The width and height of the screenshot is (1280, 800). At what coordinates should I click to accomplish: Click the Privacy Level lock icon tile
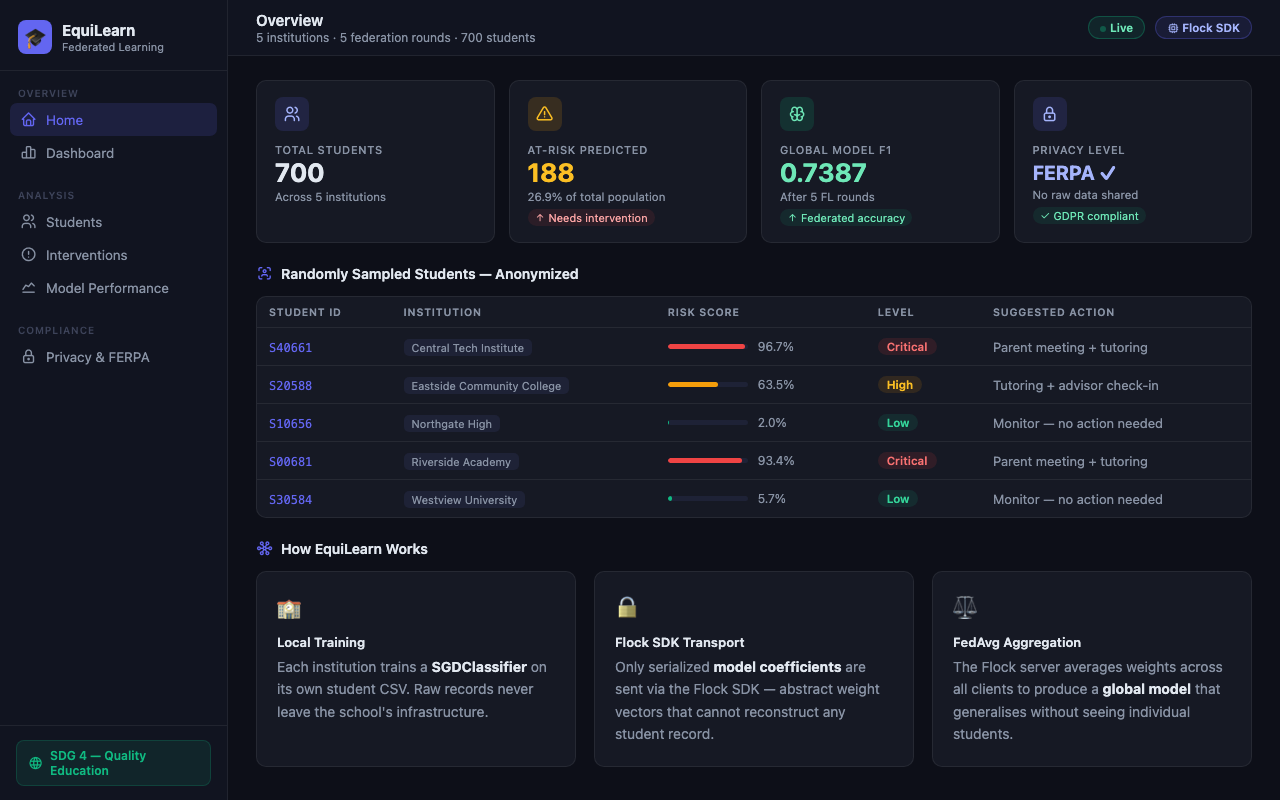pyautogui.click(x=1050, y=114)
